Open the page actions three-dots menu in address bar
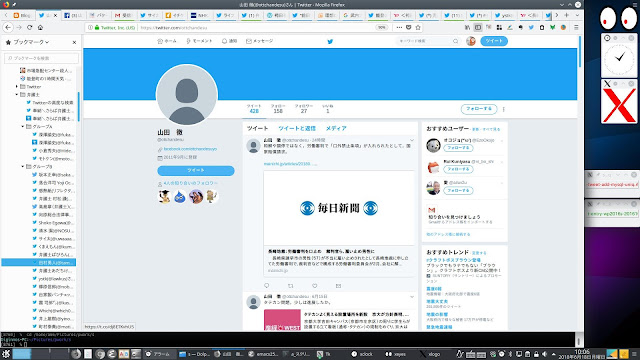This screenshot has width=640, height=360. click(399, 27)
